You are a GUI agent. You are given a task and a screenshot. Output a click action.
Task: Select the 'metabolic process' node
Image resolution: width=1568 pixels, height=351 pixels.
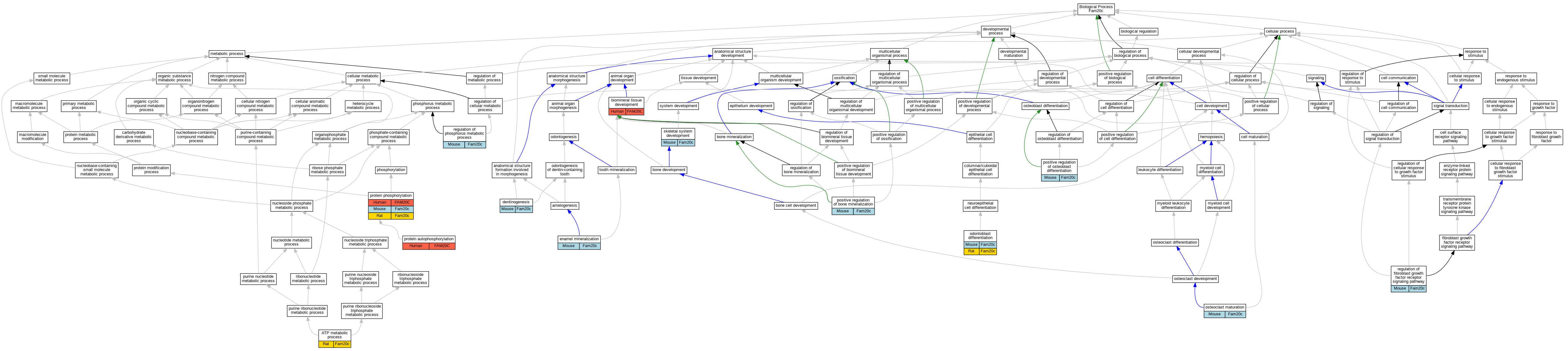coord(227,54)
